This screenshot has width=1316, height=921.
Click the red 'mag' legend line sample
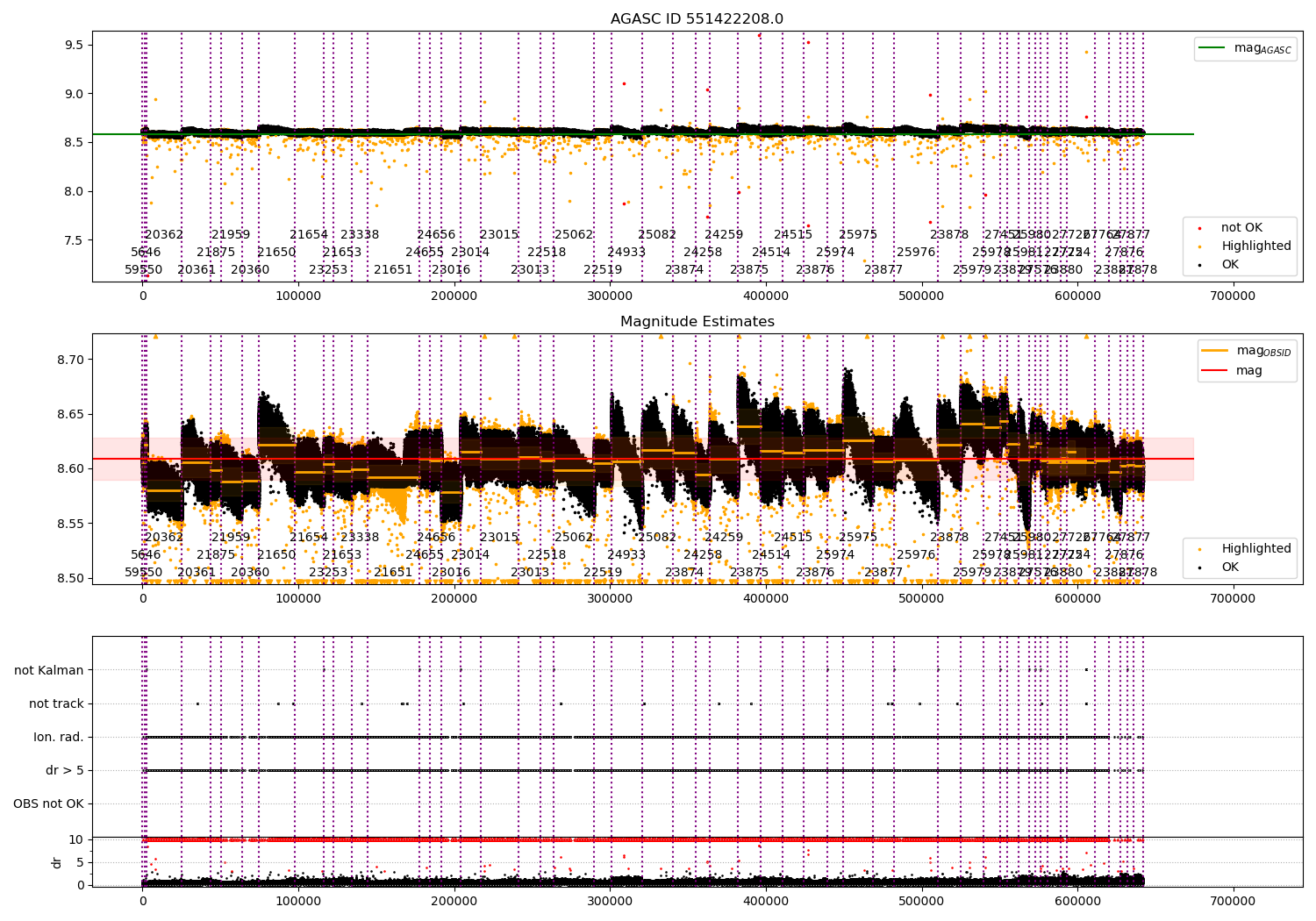click(x=1215, y=371)
